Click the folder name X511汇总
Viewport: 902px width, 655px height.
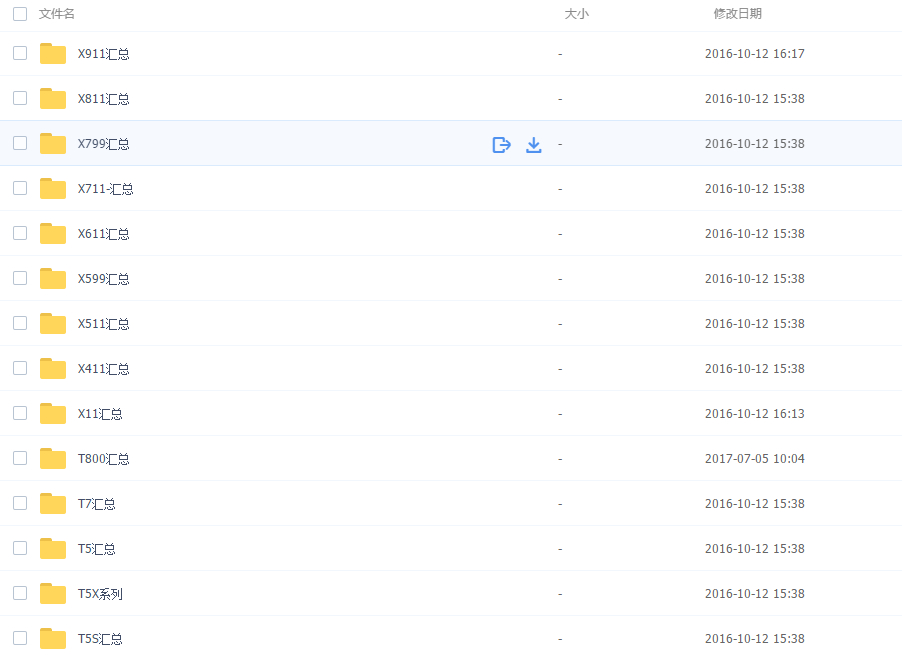[104, 324]
